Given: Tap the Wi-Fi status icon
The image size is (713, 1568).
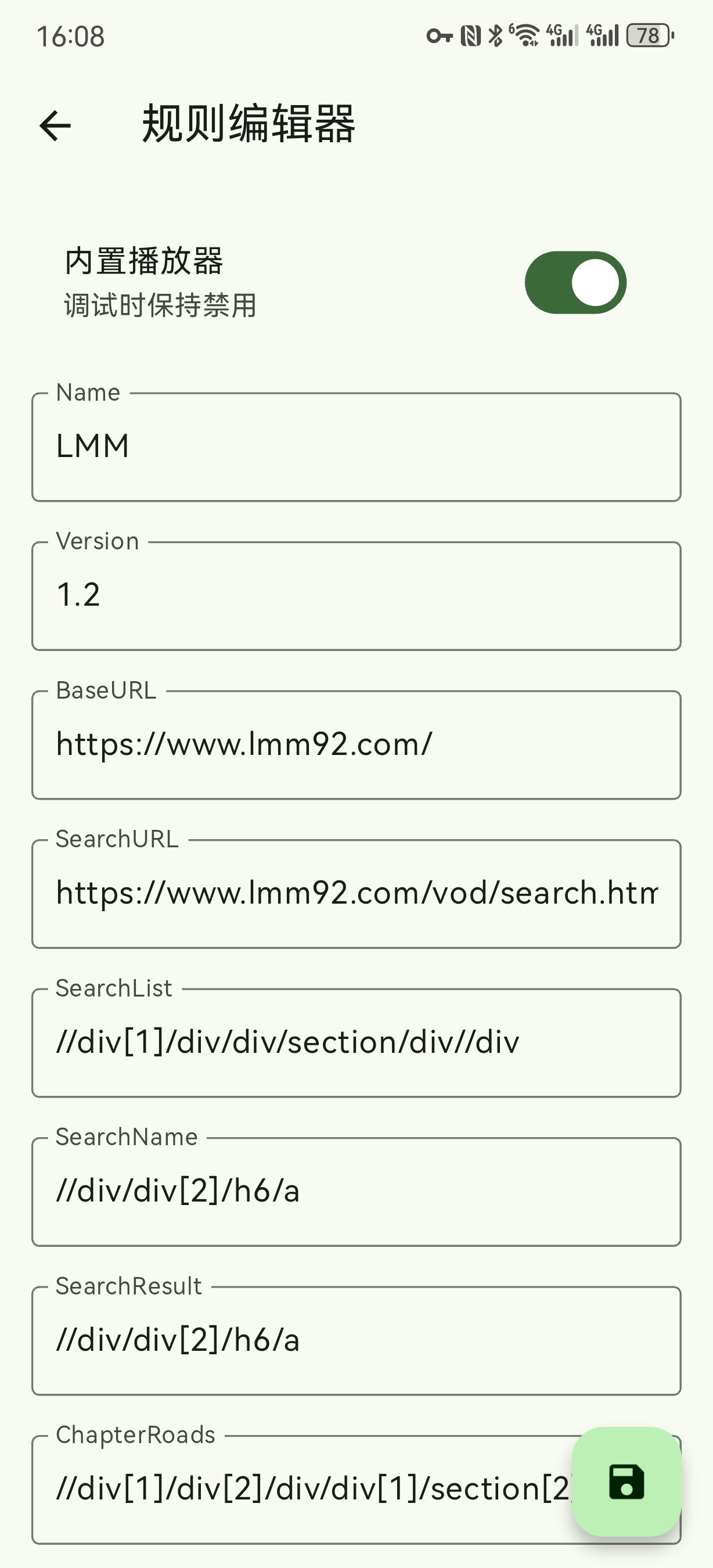Looking at the screenshot, I should click(524, 36).
